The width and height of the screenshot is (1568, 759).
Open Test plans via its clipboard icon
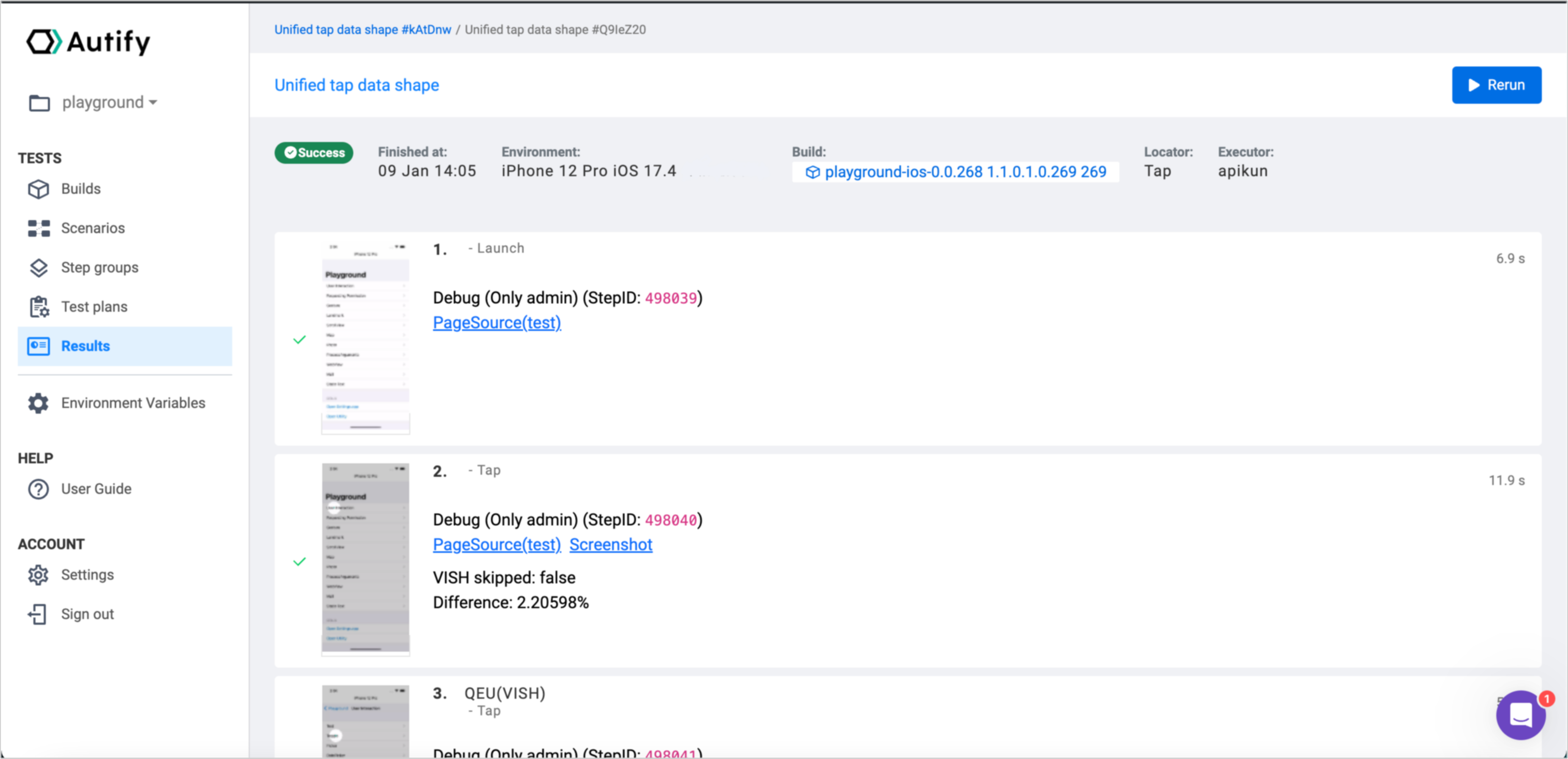[x=38, y=306]
